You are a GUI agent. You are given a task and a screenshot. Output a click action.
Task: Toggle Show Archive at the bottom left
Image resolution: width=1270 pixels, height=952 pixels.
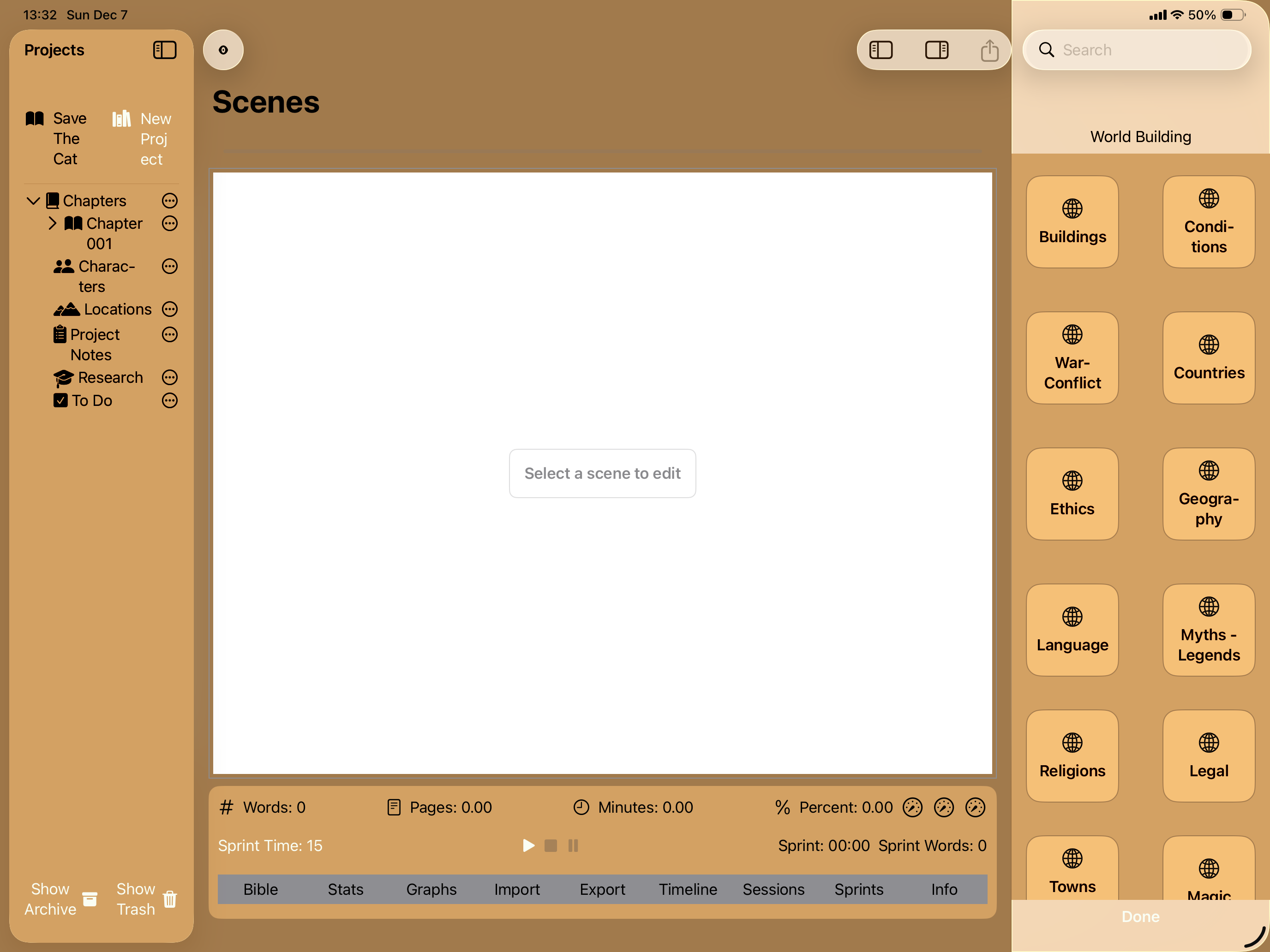pos(50,898)
